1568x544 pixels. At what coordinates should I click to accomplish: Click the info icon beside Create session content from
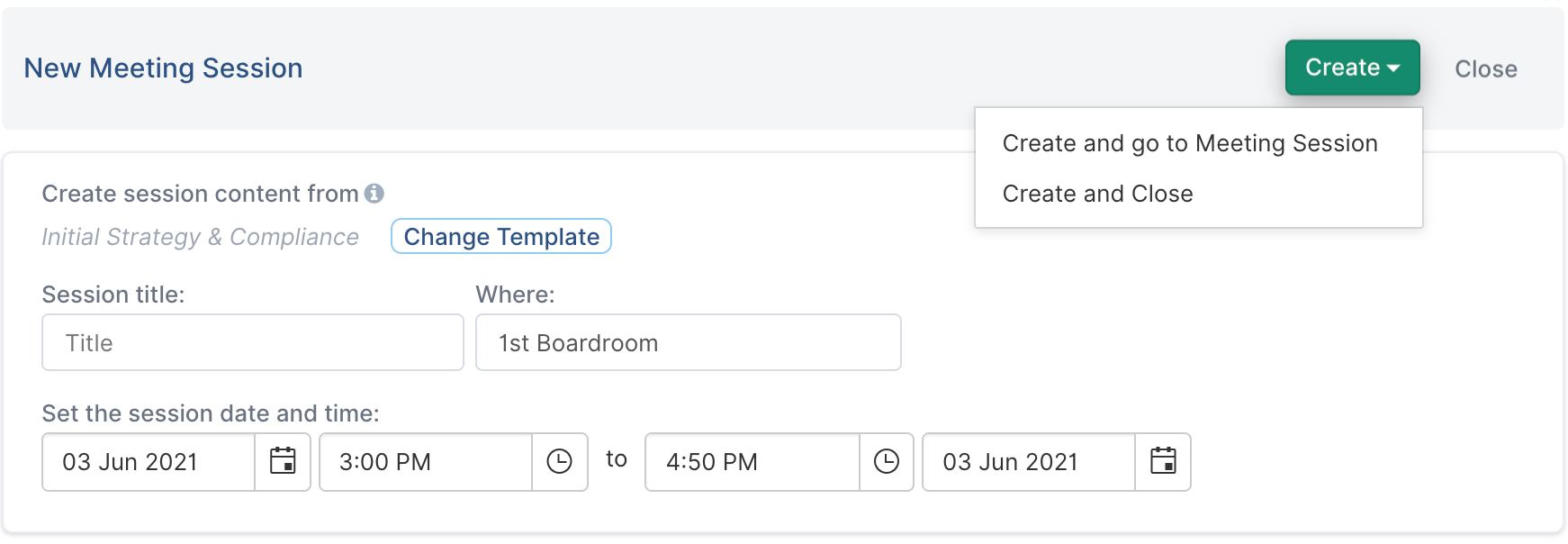[x=374, y=194]
